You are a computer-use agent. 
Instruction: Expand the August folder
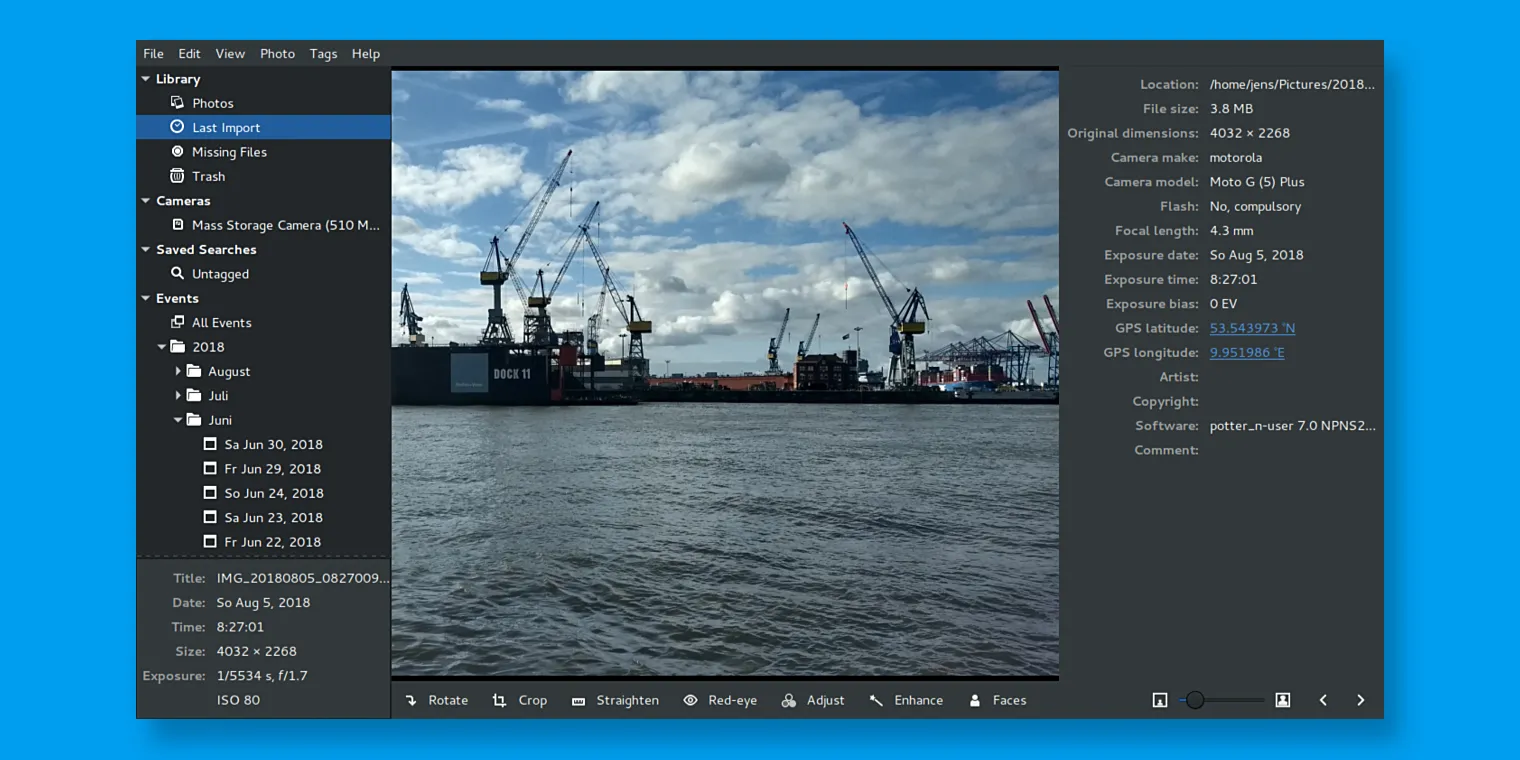click(x=179, y=371)
